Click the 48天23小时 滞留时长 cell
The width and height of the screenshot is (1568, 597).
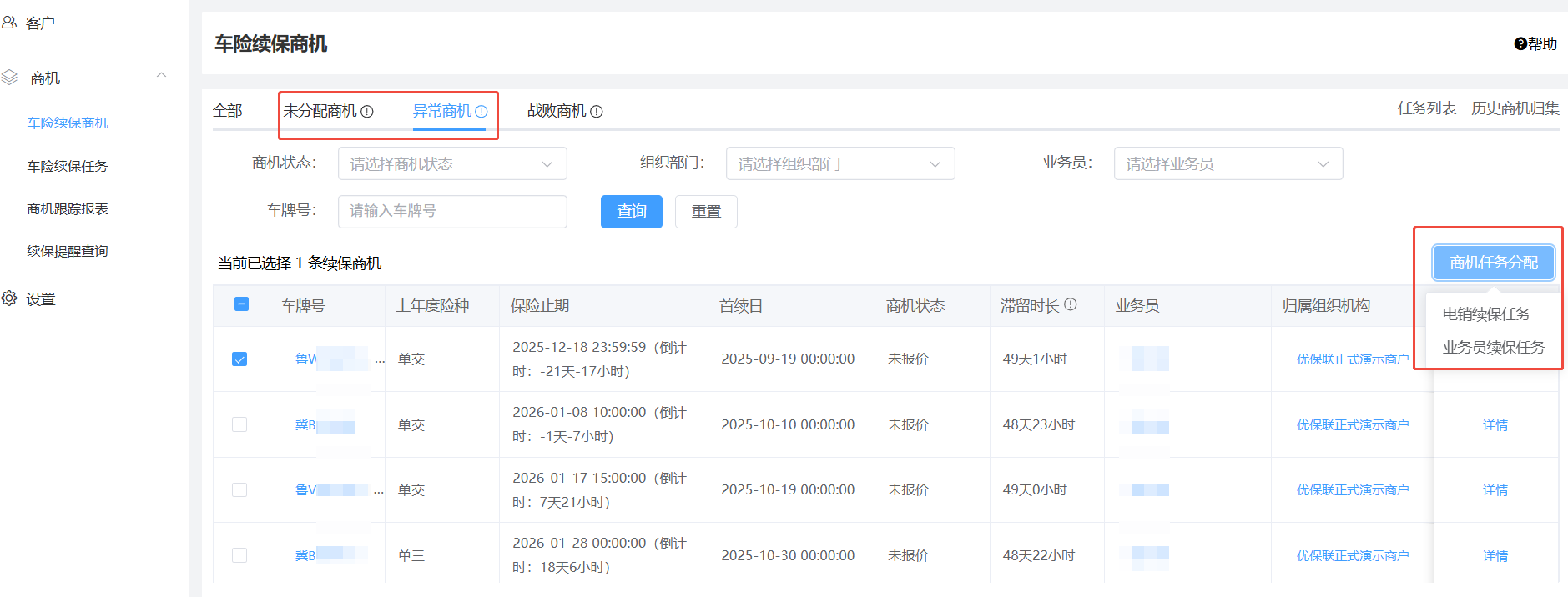tap(1039, 425)
